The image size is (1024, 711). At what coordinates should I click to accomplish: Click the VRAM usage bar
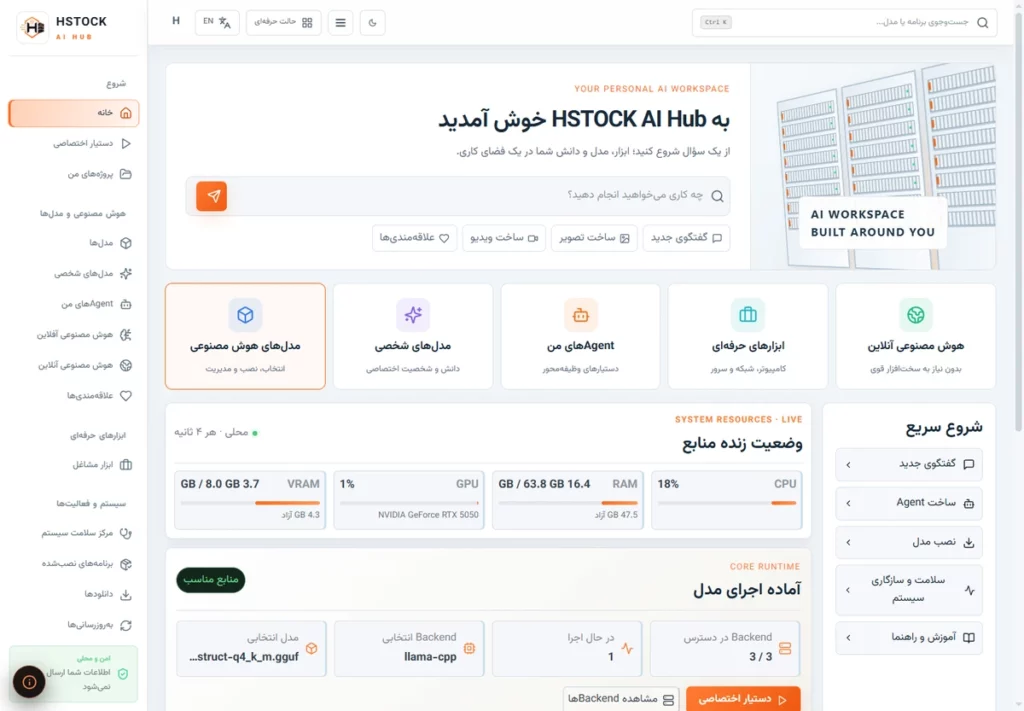tap(250, 503)
